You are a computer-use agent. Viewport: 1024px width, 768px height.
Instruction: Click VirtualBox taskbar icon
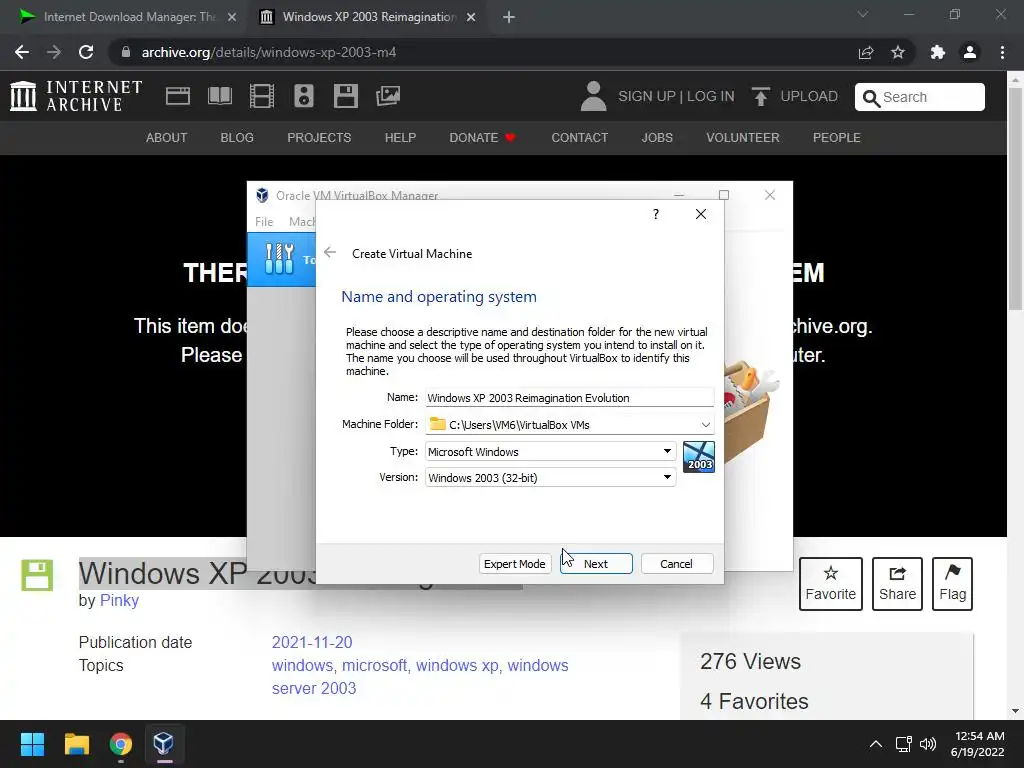[164, 744]
